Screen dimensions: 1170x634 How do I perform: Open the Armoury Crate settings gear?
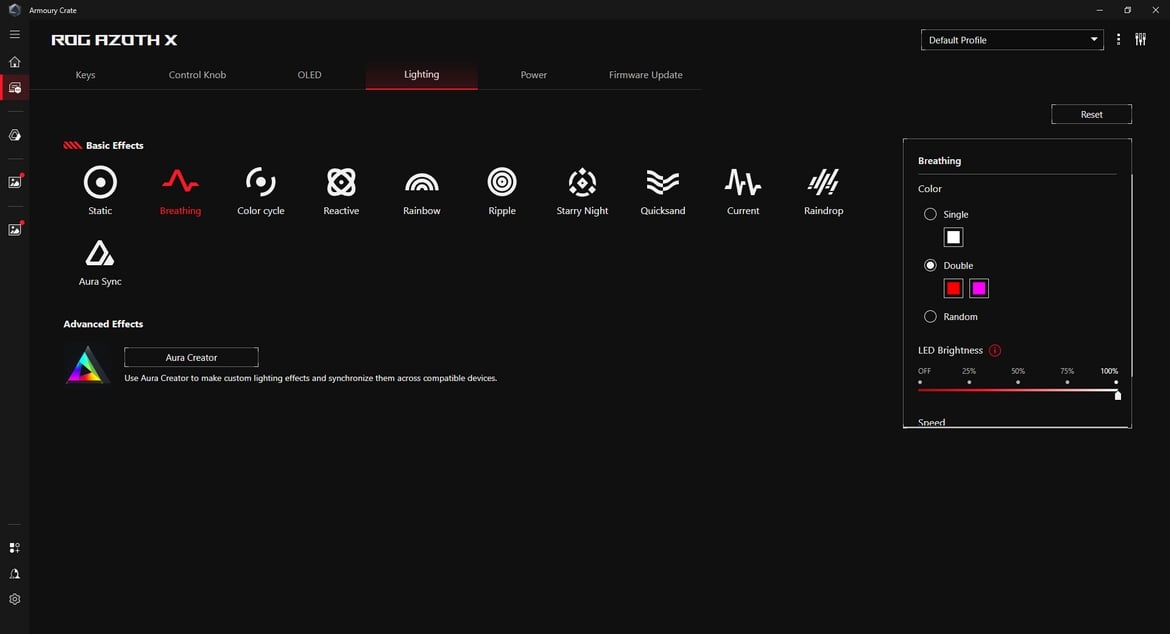pos(14,599)
